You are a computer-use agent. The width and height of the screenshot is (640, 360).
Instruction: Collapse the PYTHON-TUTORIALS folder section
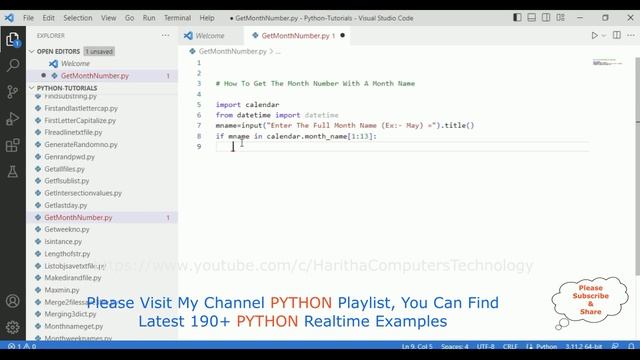point(67,88)
